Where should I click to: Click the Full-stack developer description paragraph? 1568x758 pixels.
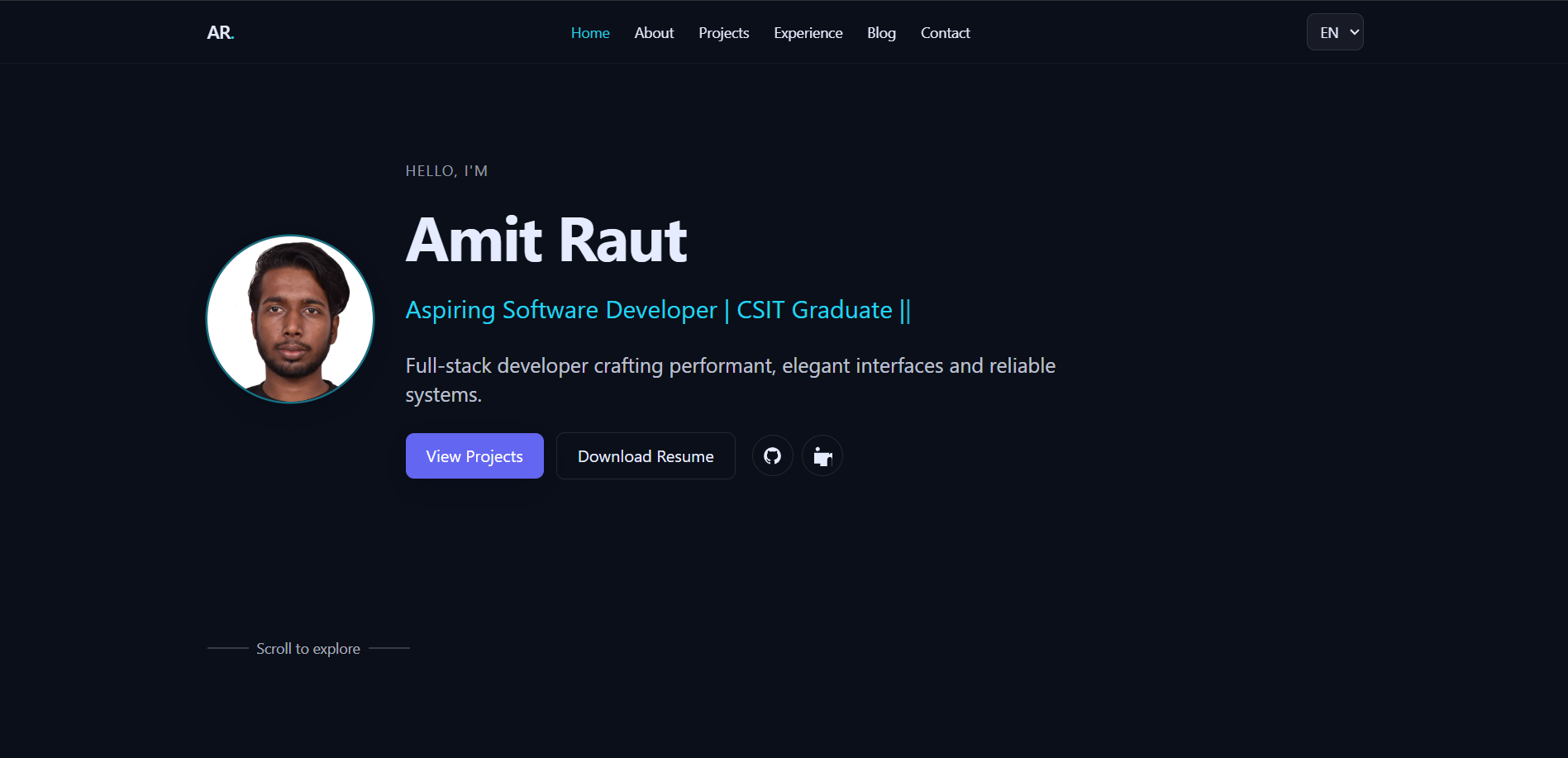pos(731,380)
